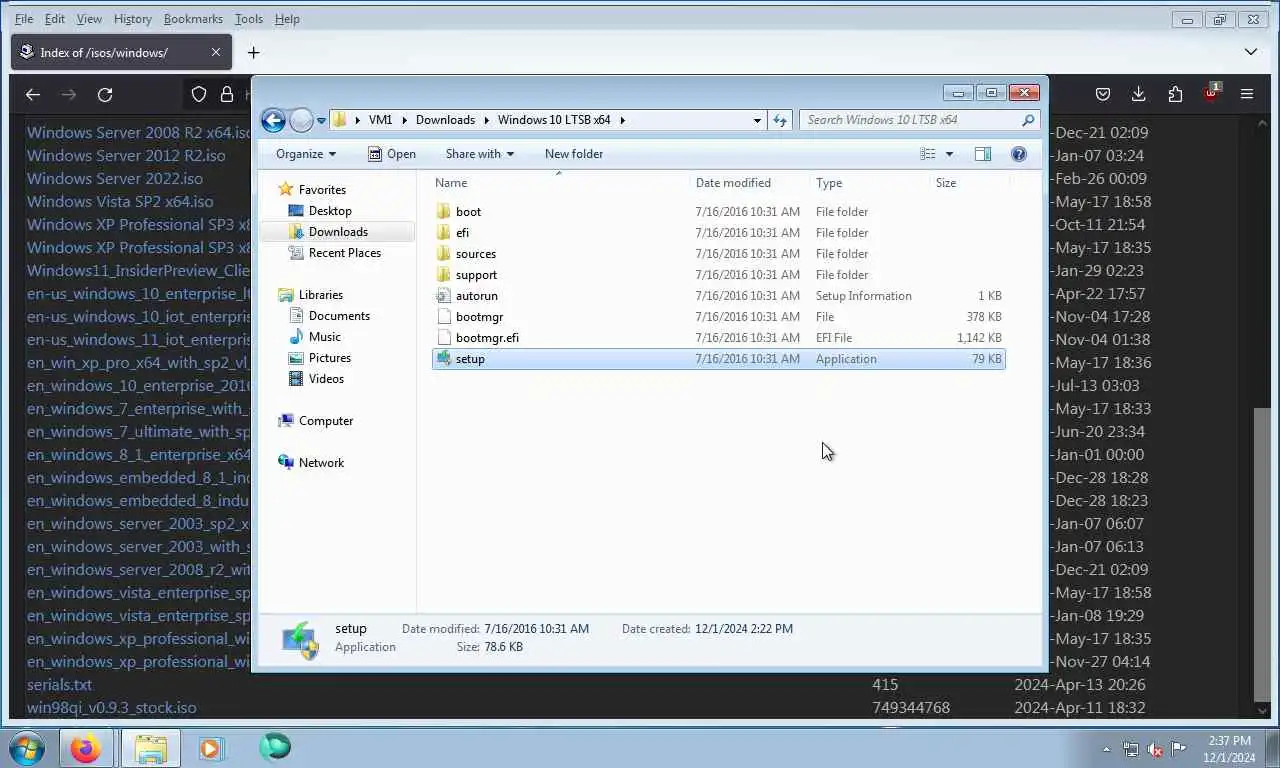Open Windows Start menu
The image size is (1280, 768).
27,748
